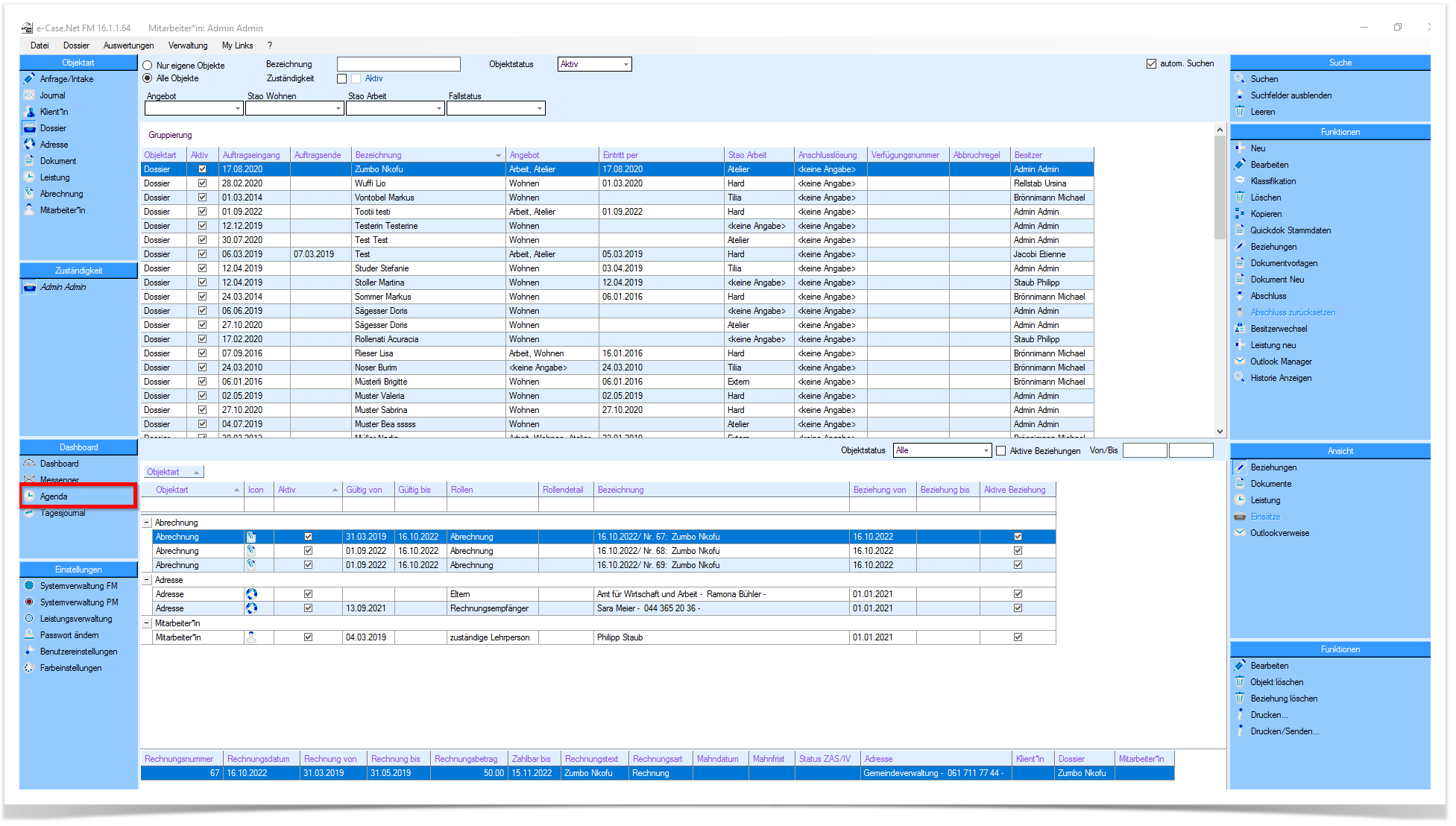Image resolution: width=1456 pixels, height=826 pixels.
Task: Select the Klient*in sidebar icon
Action: 29,112
